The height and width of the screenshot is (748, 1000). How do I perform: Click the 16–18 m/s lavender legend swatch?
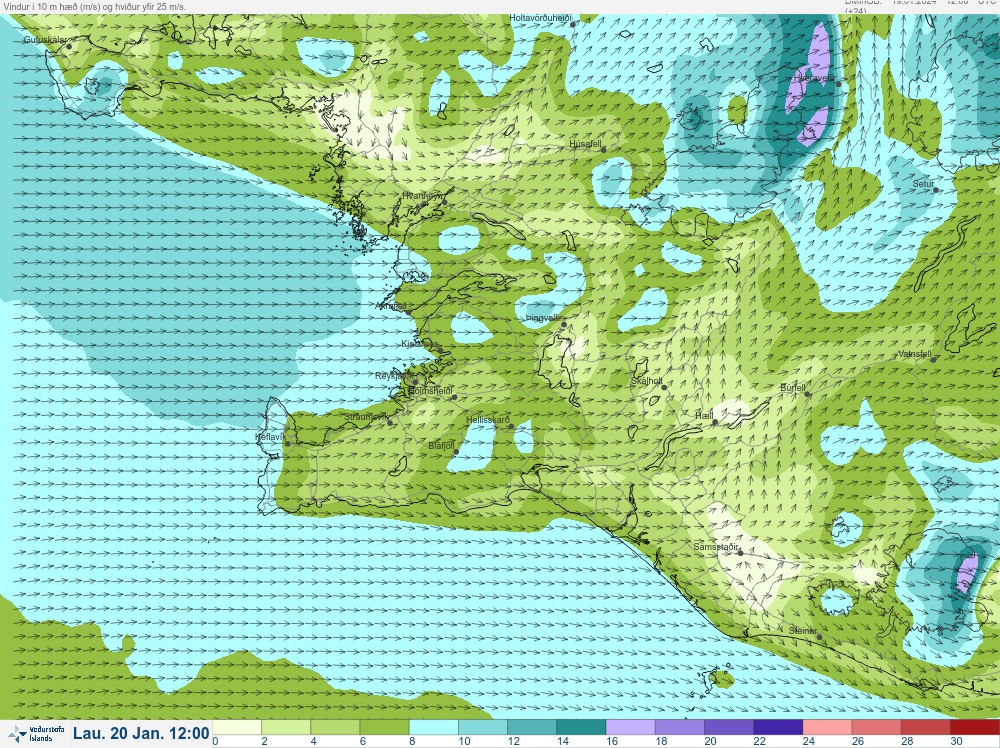pos(630,728)
